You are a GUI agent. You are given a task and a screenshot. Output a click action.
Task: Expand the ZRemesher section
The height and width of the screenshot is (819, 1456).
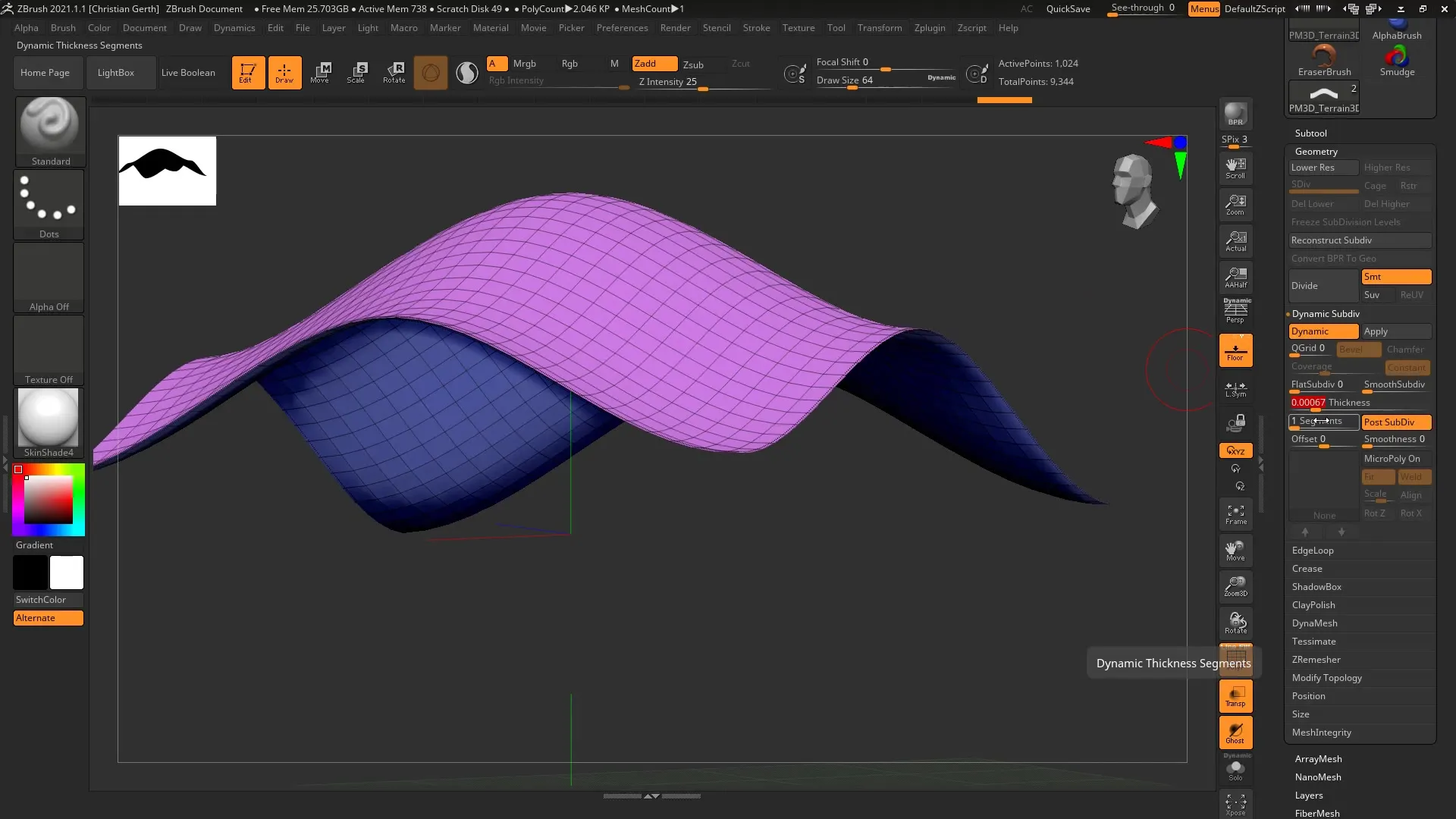pyautogui.click(x=1316, y=660)
